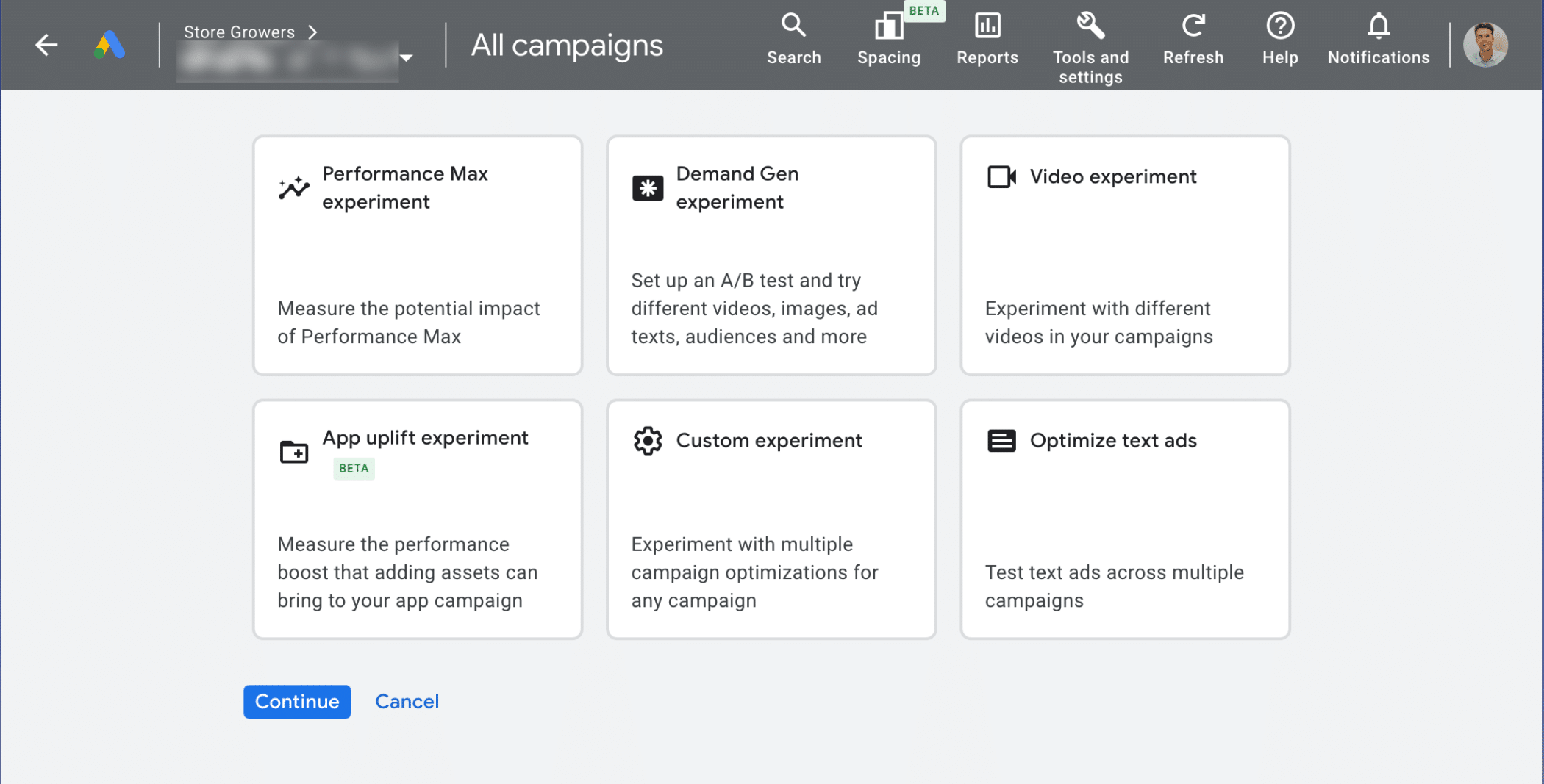Select the Optimize text ads card
The width and height of the screenshot is (1544, 784).
1125,519
